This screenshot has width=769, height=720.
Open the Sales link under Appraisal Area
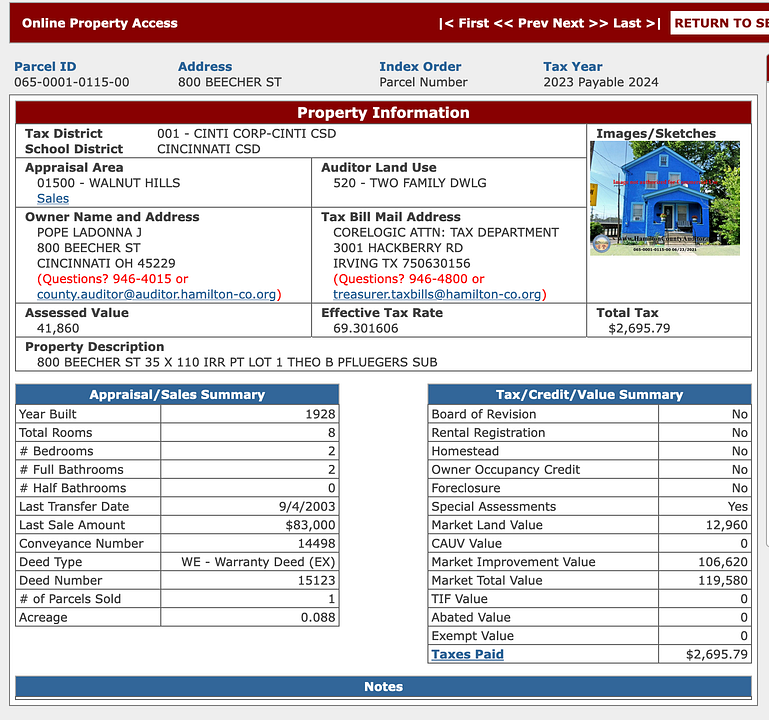pyautogui.click(x=53, y=199)
